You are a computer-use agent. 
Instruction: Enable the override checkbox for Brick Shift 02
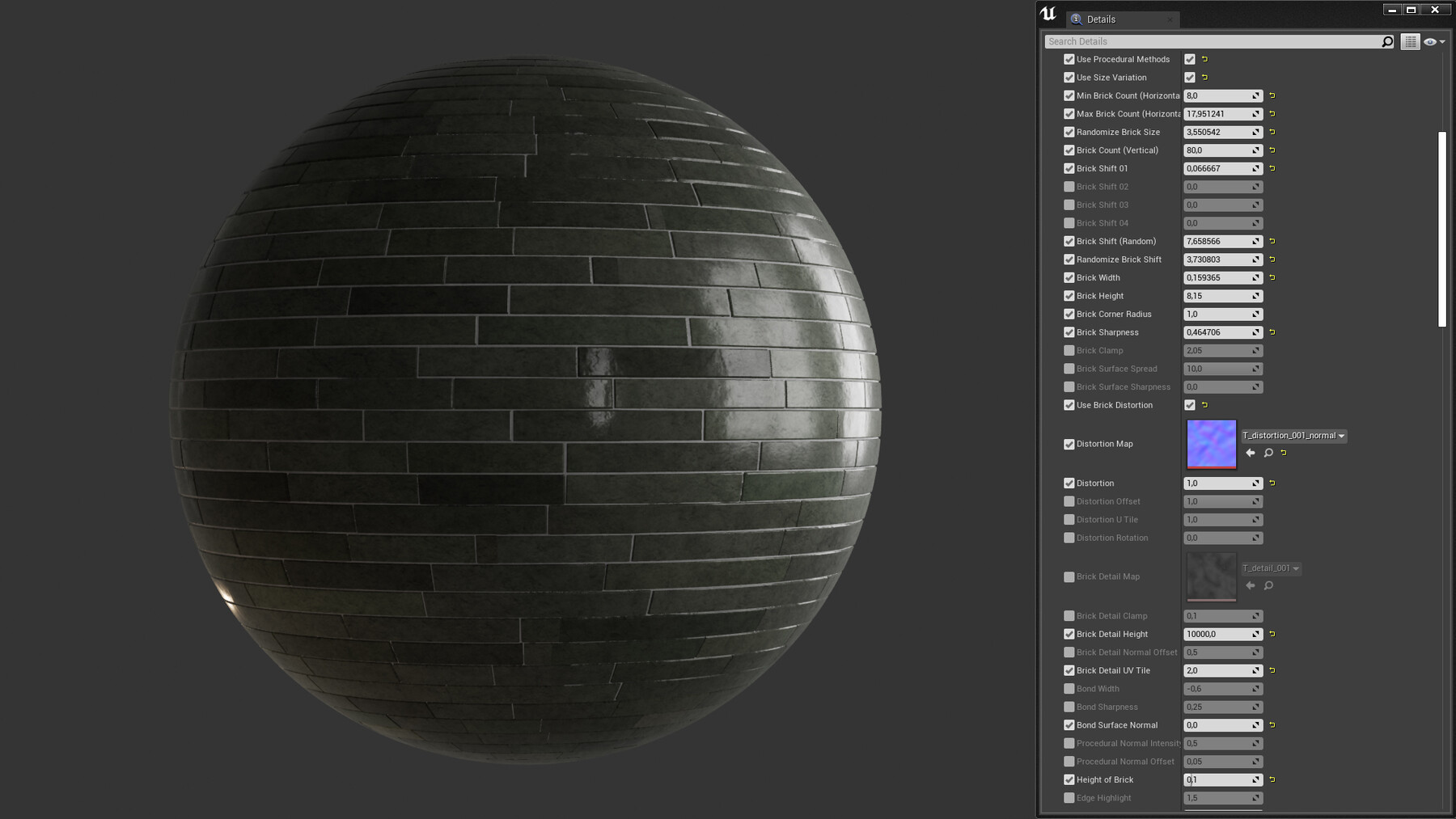pos(1069,187)
